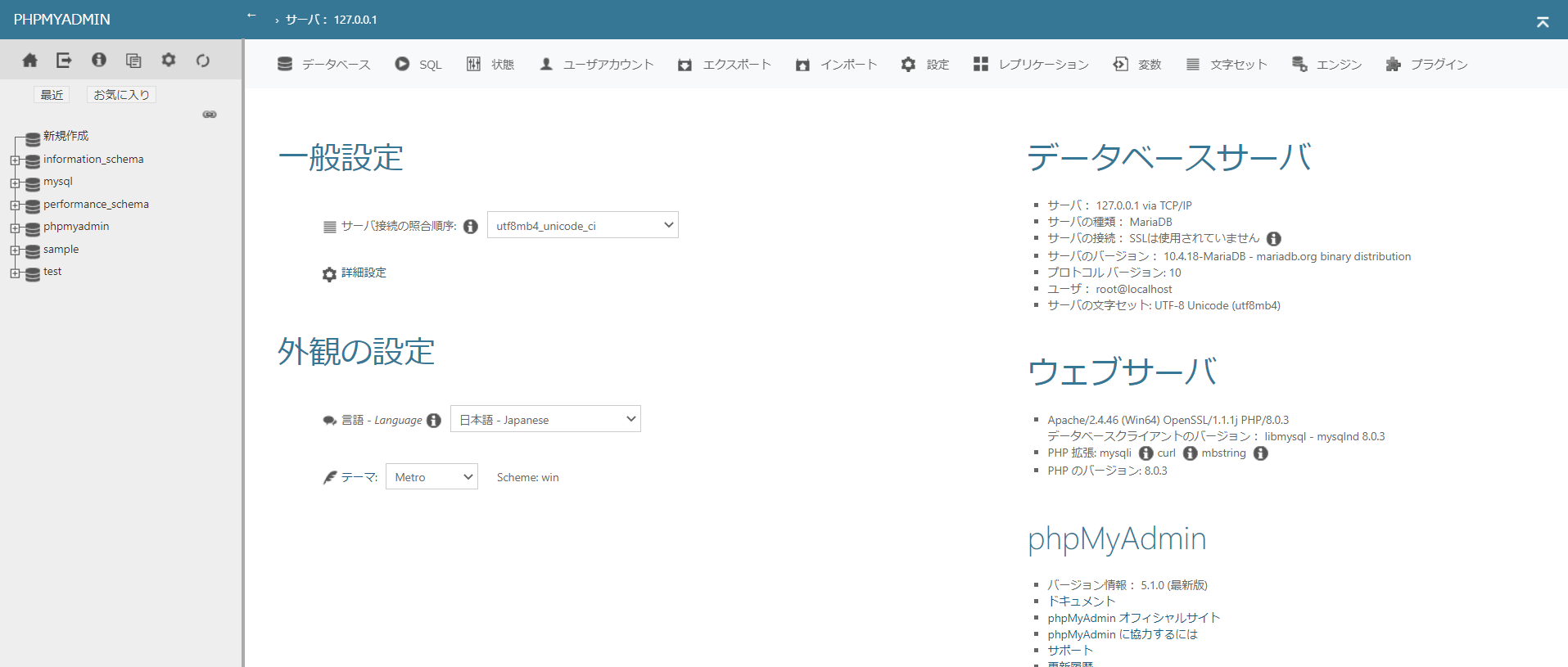The height and width of the screenshot is (667, 1568).
Task: Open the navigation panel settings gear icon
Action: [169, 60]
